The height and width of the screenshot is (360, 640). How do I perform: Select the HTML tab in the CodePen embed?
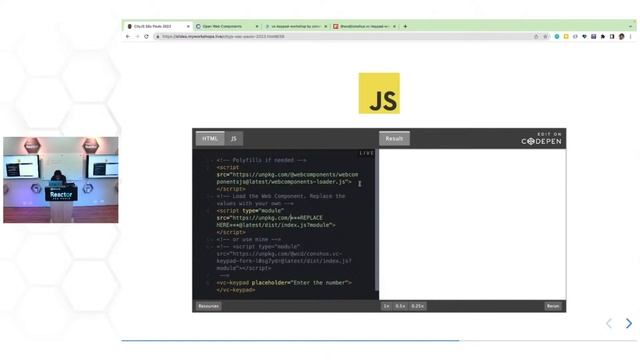210,139
